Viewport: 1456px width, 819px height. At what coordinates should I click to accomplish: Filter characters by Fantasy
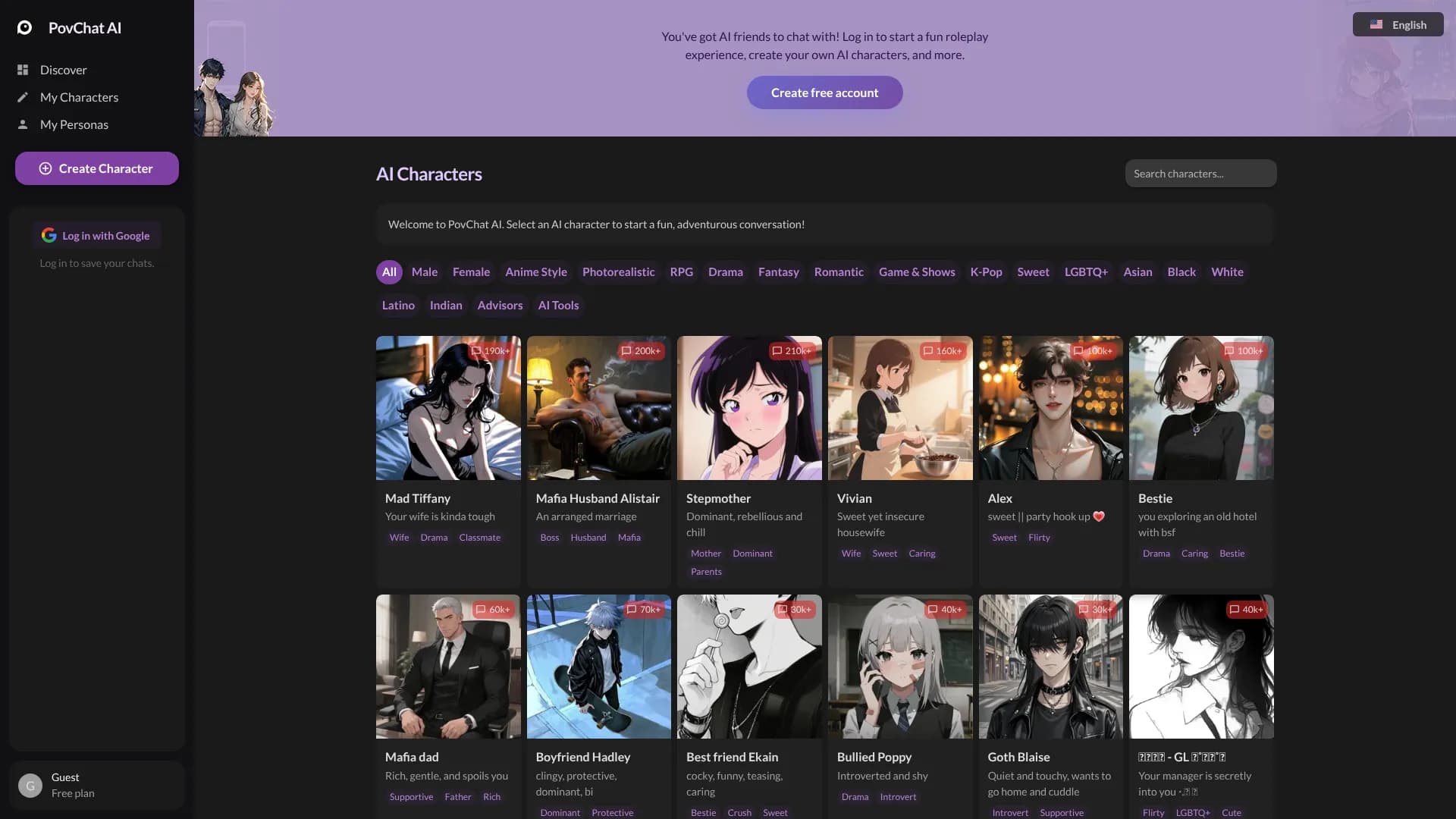779,272
